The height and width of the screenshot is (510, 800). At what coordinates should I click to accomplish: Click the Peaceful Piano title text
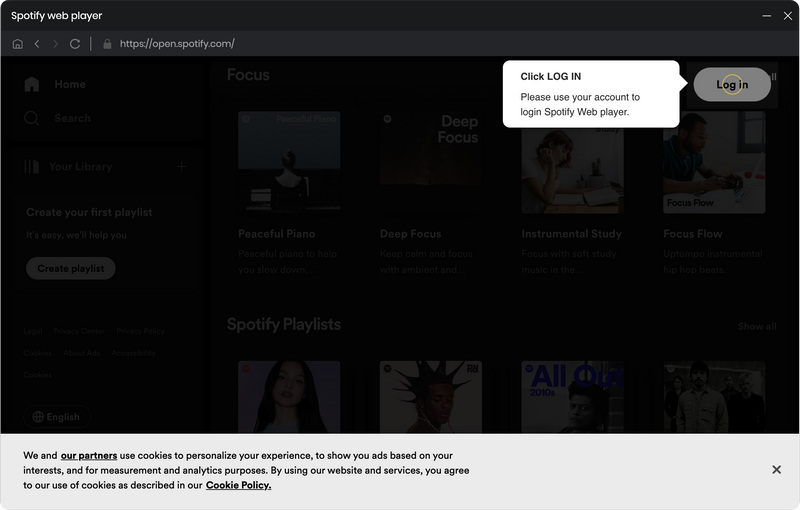click(277, 234)
